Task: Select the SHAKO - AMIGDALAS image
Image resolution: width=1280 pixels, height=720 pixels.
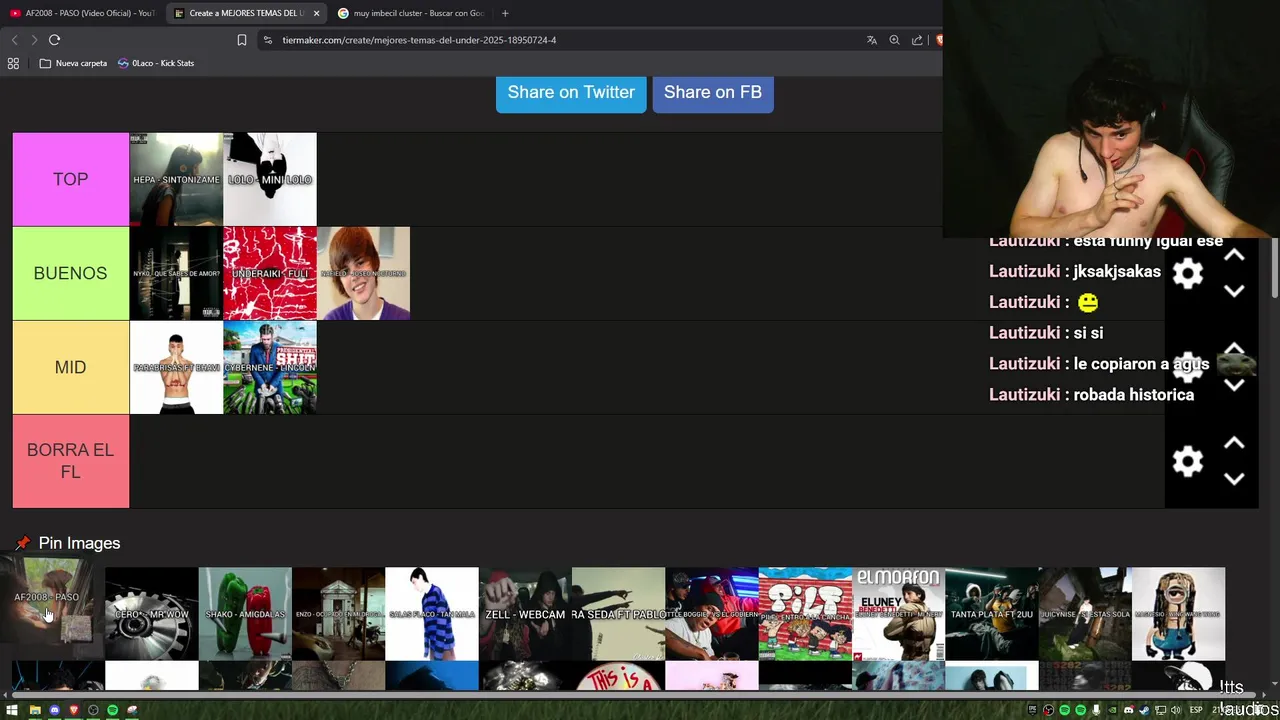Action: pos(245,614)
